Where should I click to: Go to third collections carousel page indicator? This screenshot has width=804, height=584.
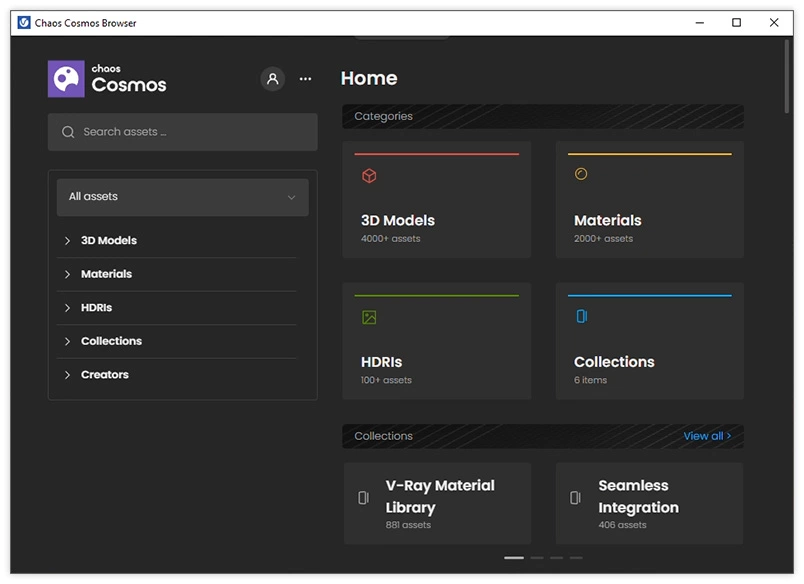(556, 558)
